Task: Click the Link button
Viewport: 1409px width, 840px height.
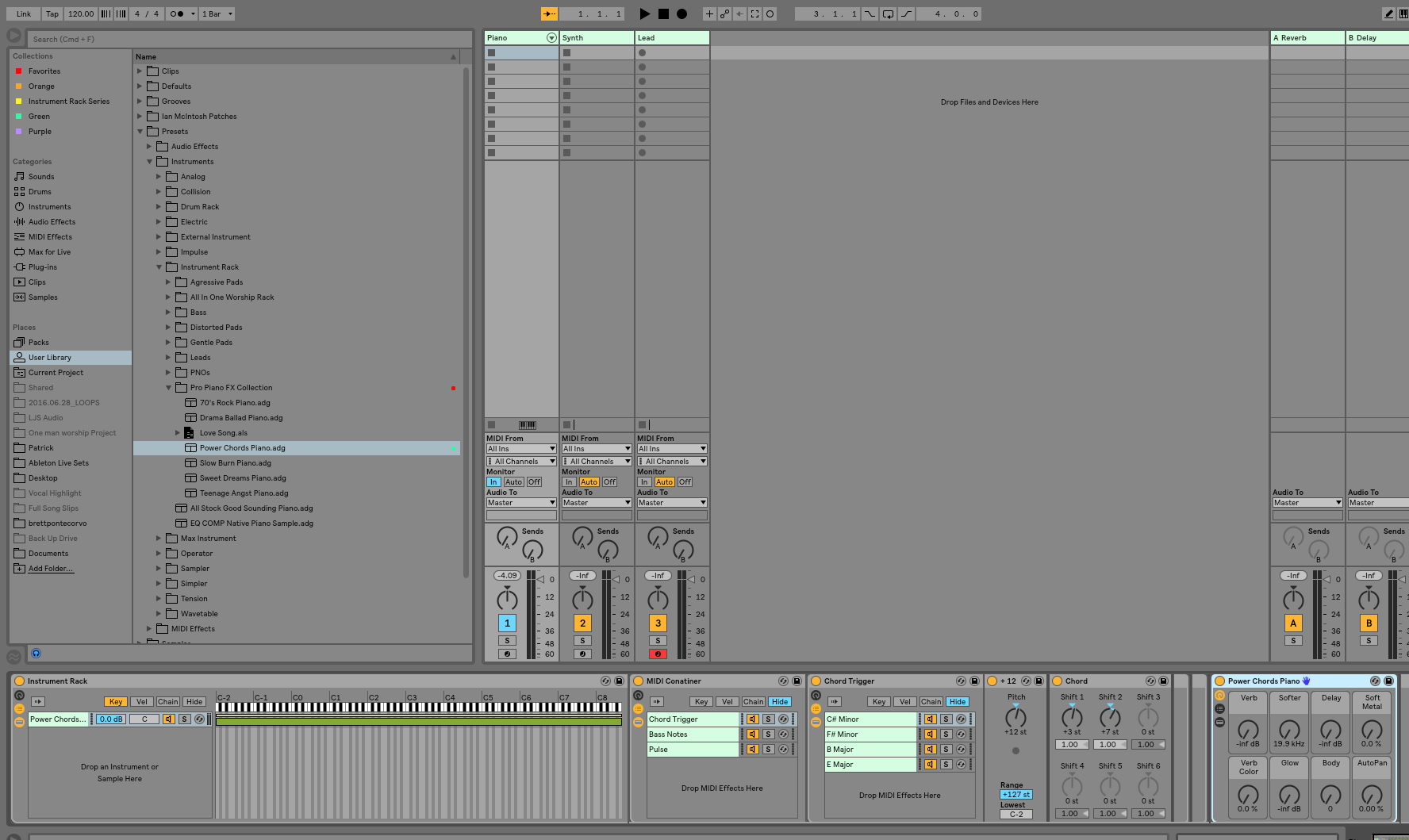Action: (24, 13)
